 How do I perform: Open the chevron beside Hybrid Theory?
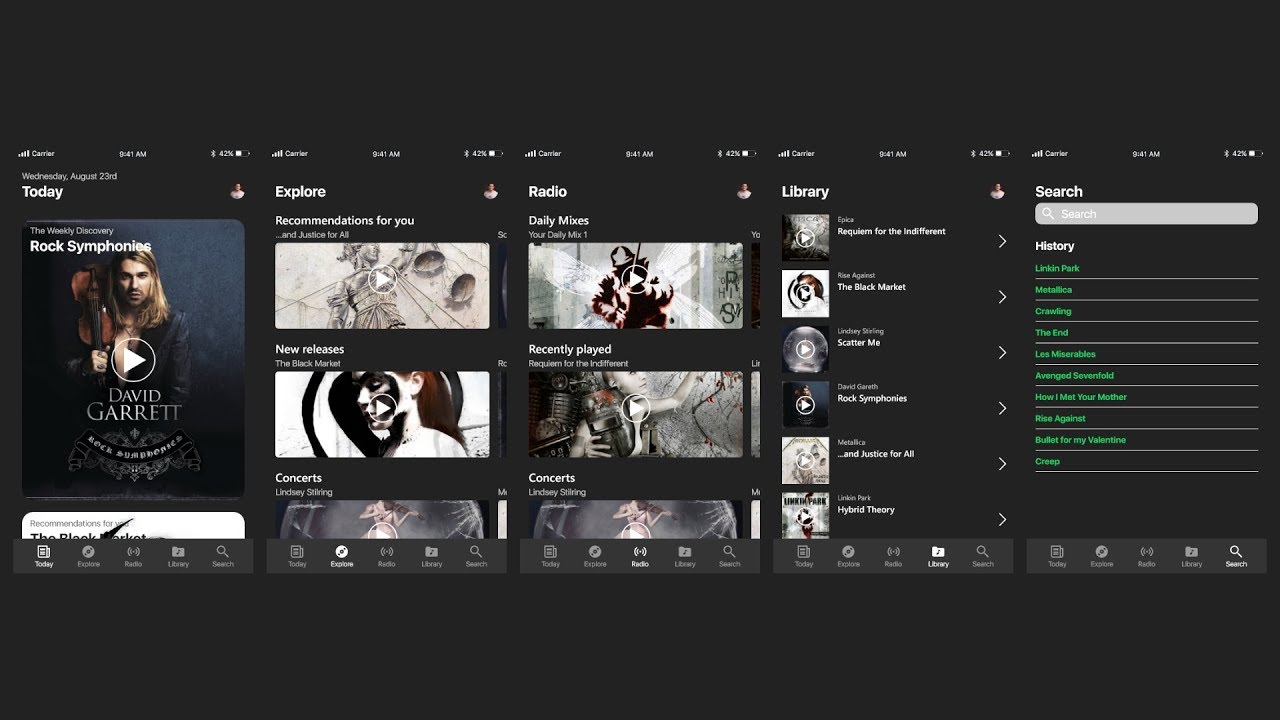(x=1002, y=519)
